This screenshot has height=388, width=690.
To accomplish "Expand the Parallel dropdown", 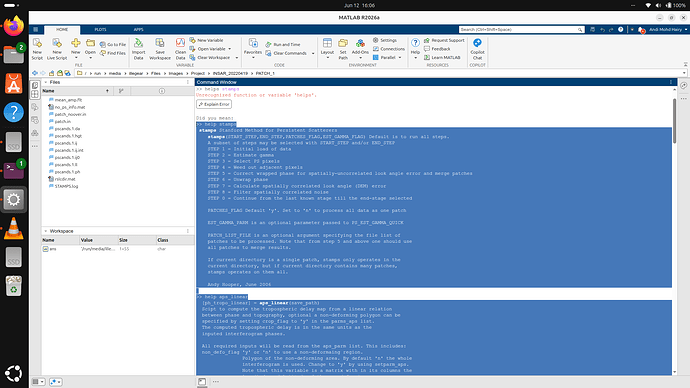I will [x=400, y=58].
